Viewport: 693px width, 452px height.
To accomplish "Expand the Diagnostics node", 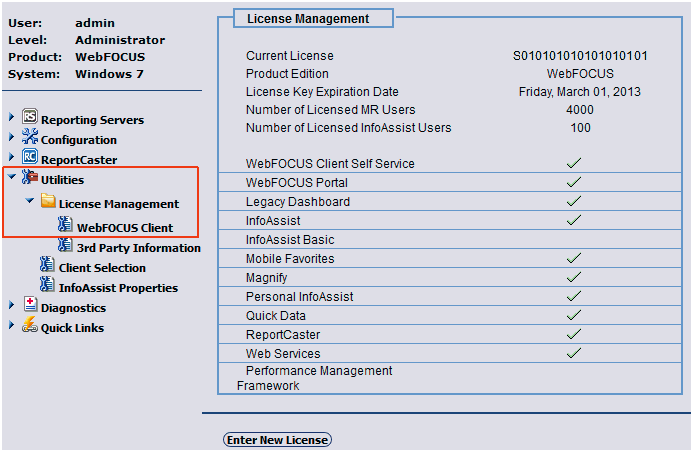I will (x=11, y=305).
